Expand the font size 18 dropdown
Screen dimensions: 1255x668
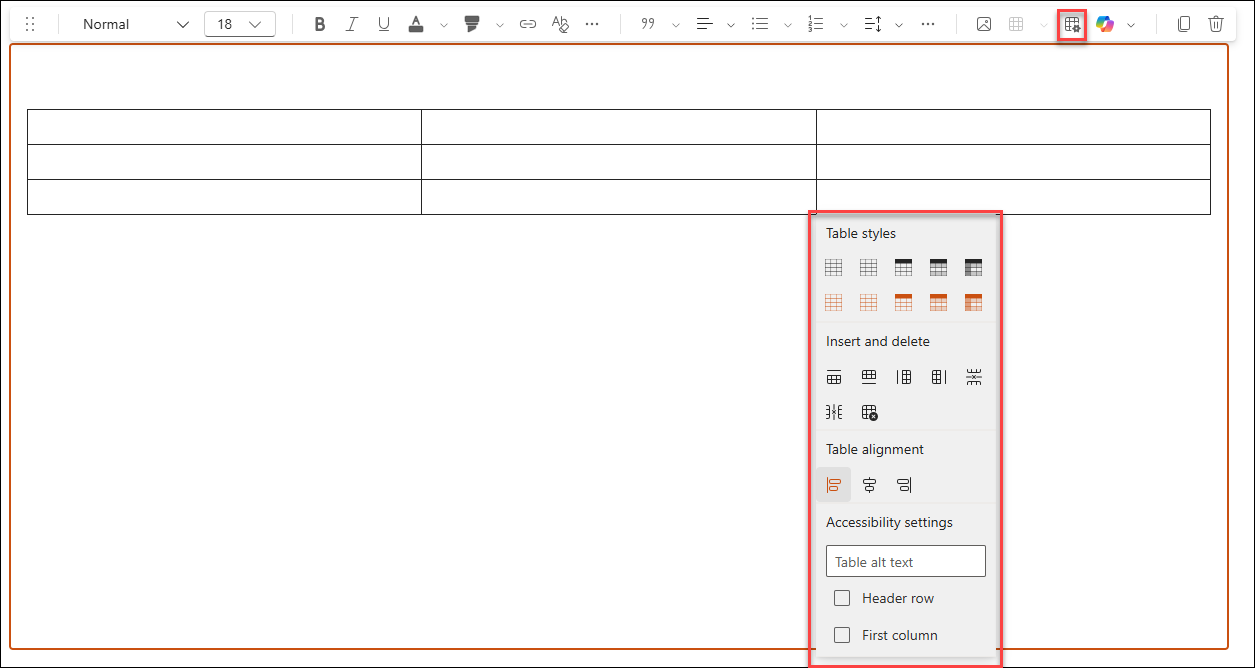[240, 25]
